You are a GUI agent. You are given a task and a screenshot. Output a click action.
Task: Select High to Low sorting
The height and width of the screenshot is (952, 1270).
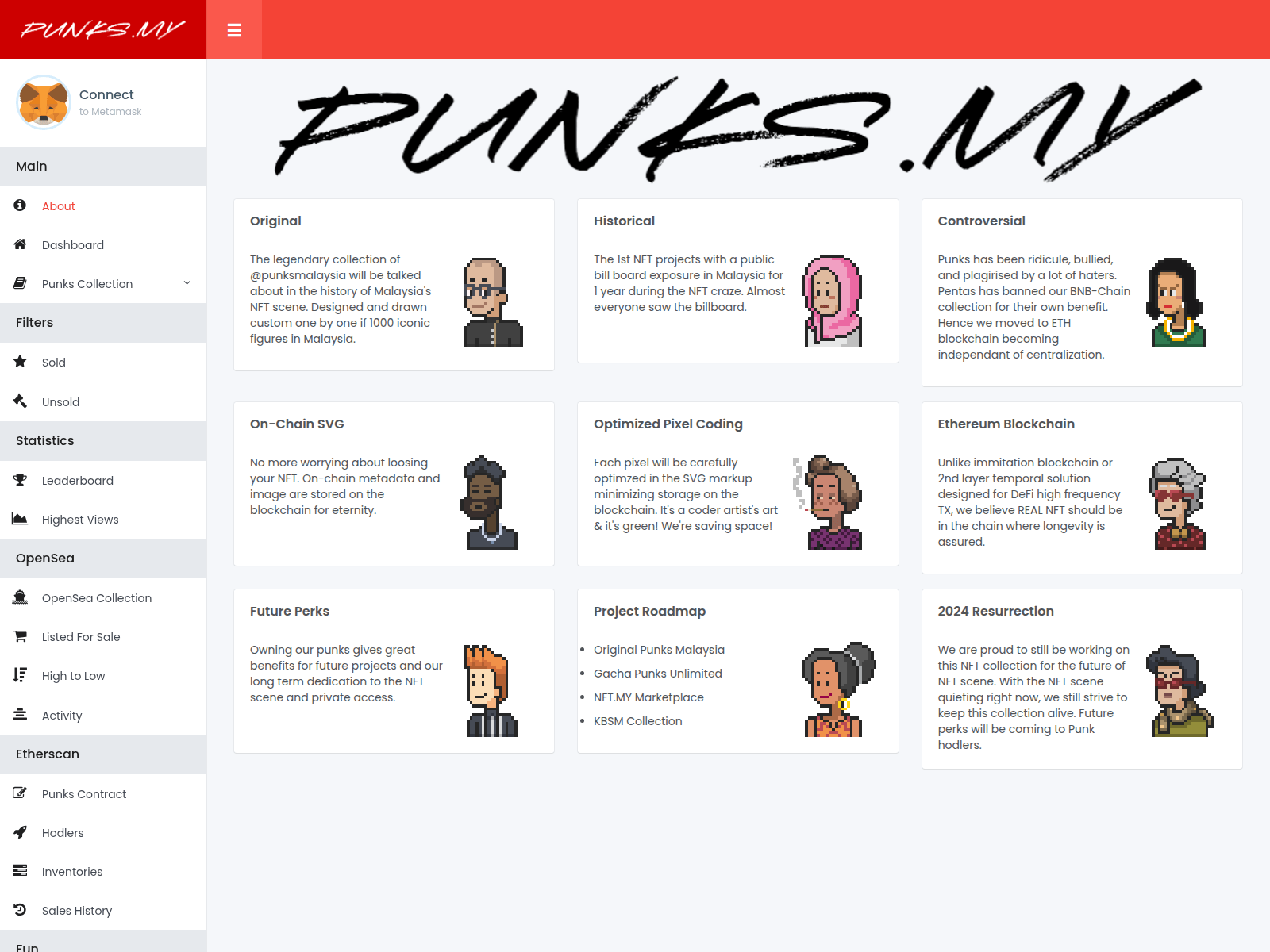coord(74,676)
